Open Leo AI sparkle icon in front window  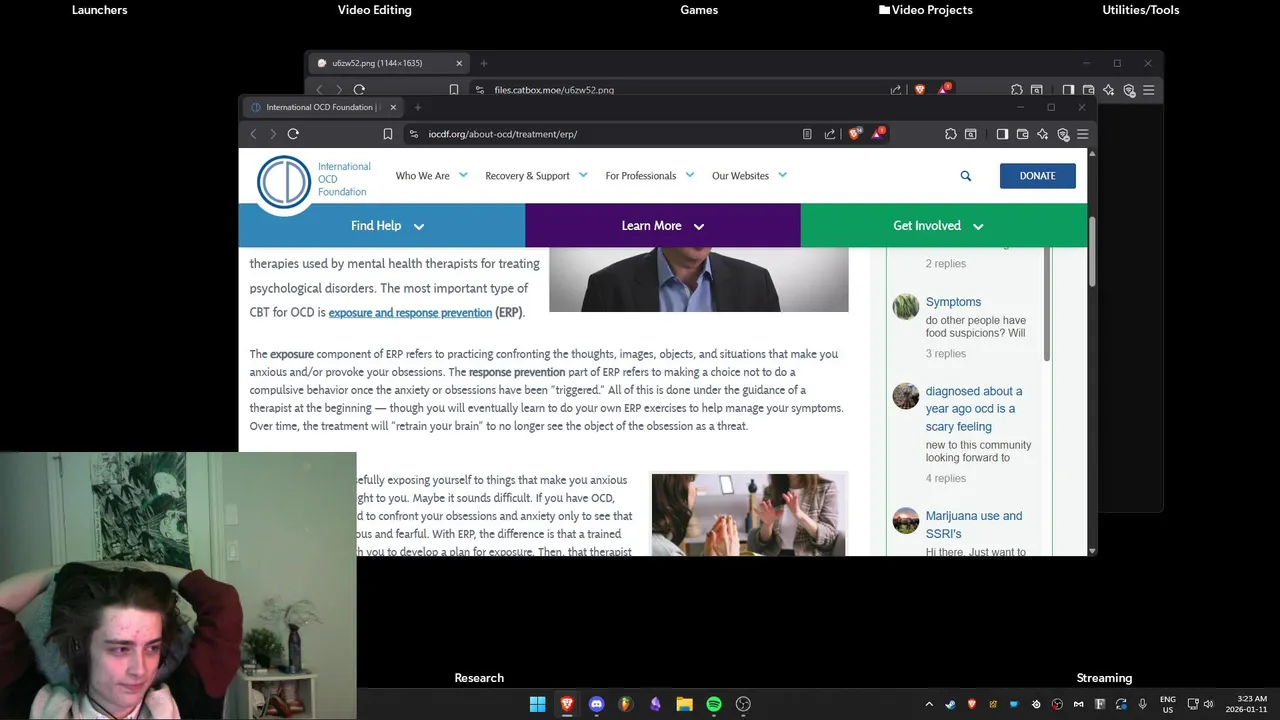click(1043, 134)
